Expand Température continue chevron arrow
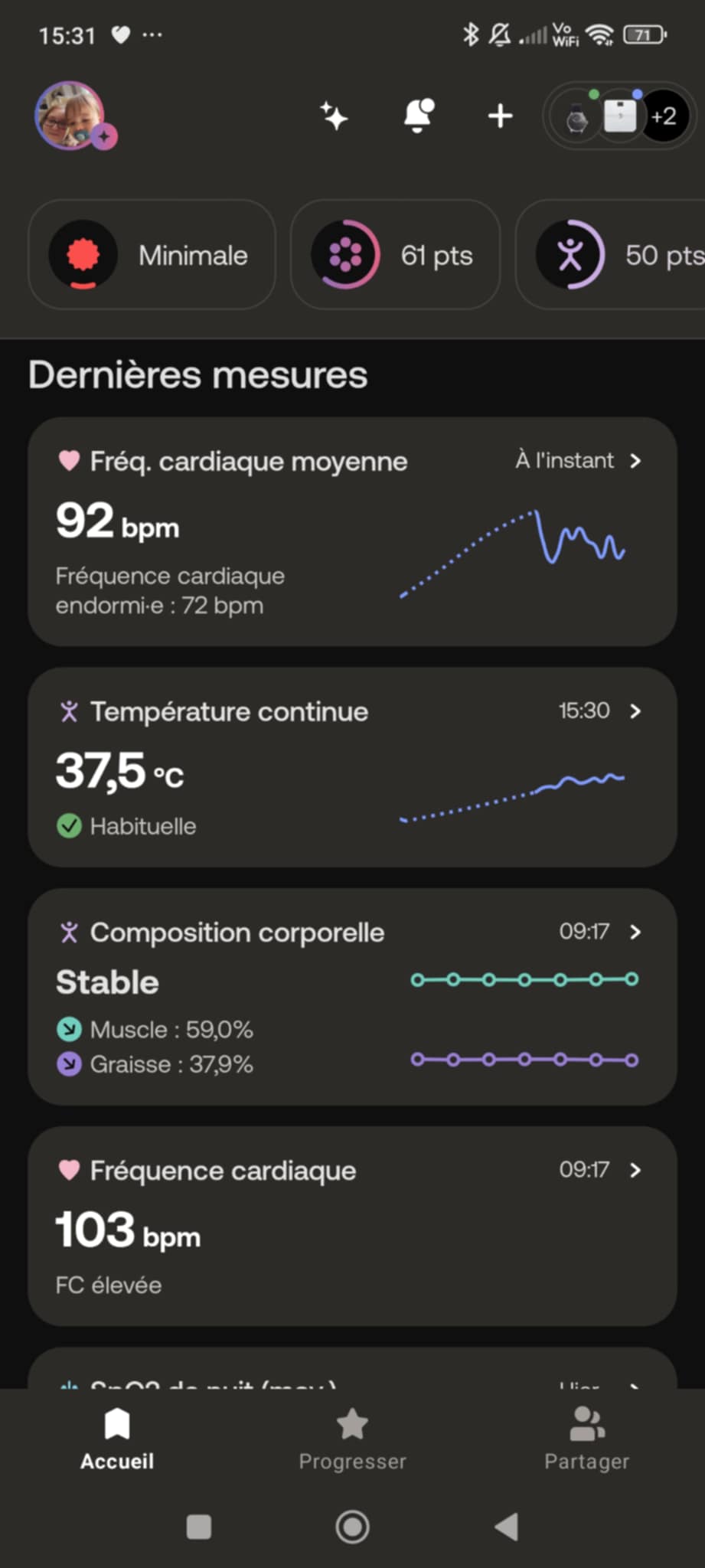This screenshot has width=705, height=1568. pyautogui.click(x=635, y=711)
